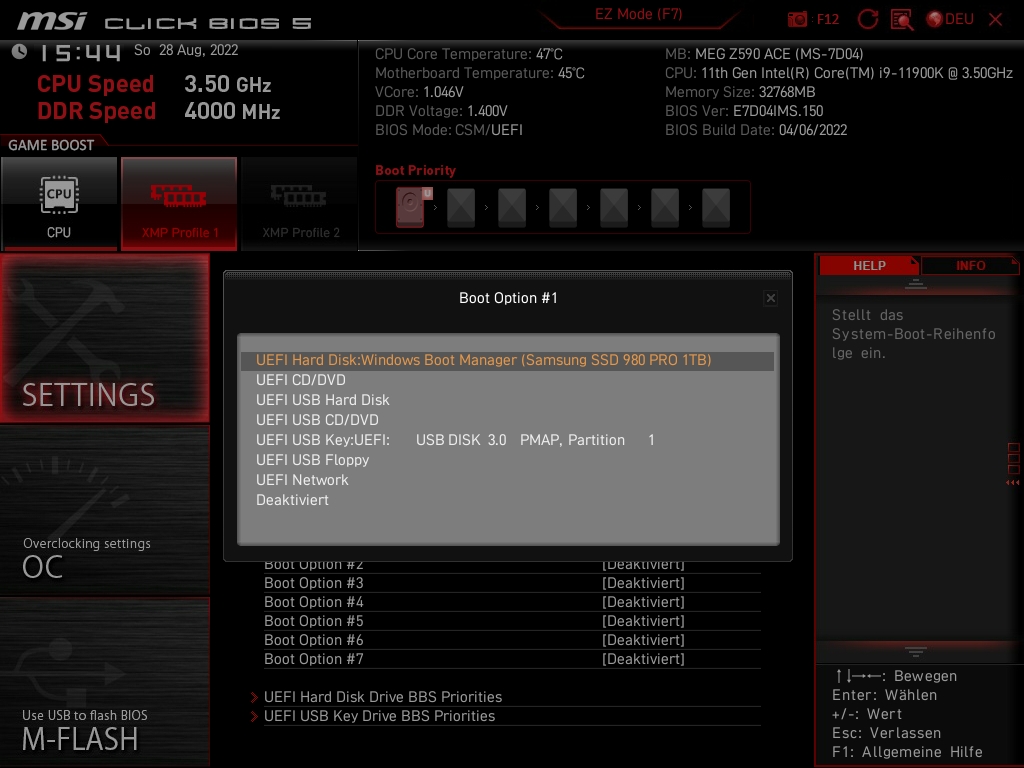Choose UEFI CD/DVD boot option
Screen dimensions: 1024x768
(x=507, y=380)
